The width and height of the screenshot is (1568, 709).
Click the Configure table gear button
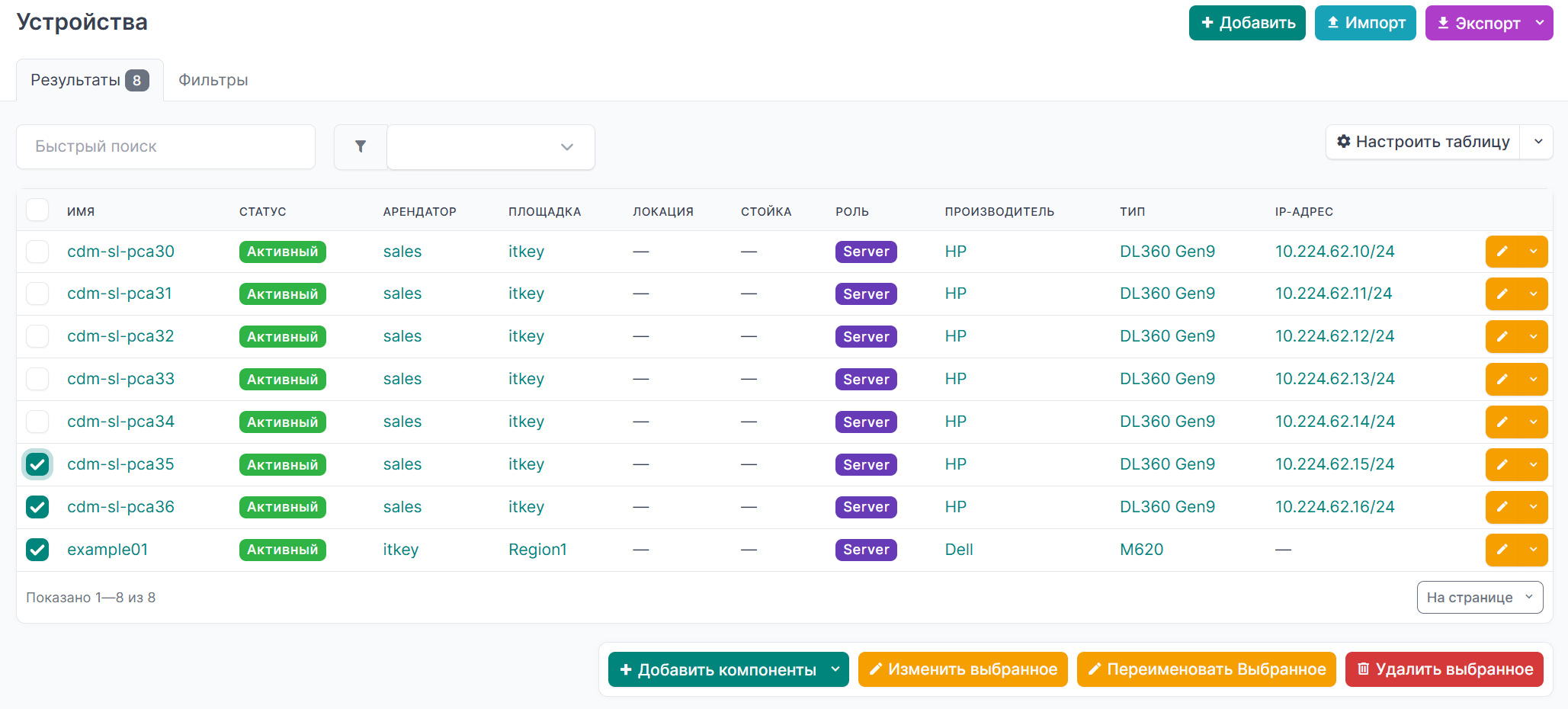1423,142
